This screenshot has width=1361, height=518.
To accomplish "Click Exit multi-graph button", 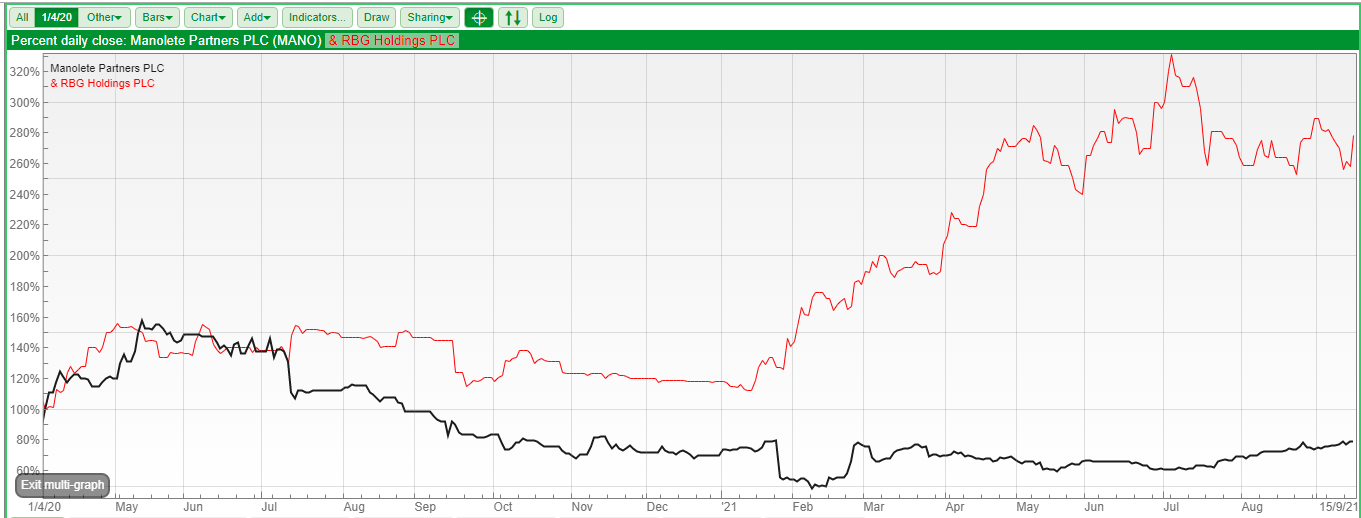I will coord(62,485).
